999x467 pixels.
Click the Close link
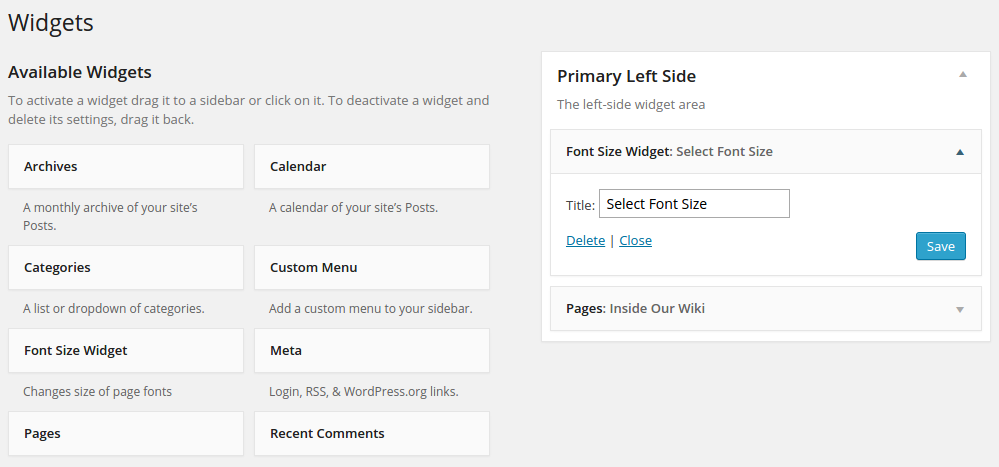(635, 241)
